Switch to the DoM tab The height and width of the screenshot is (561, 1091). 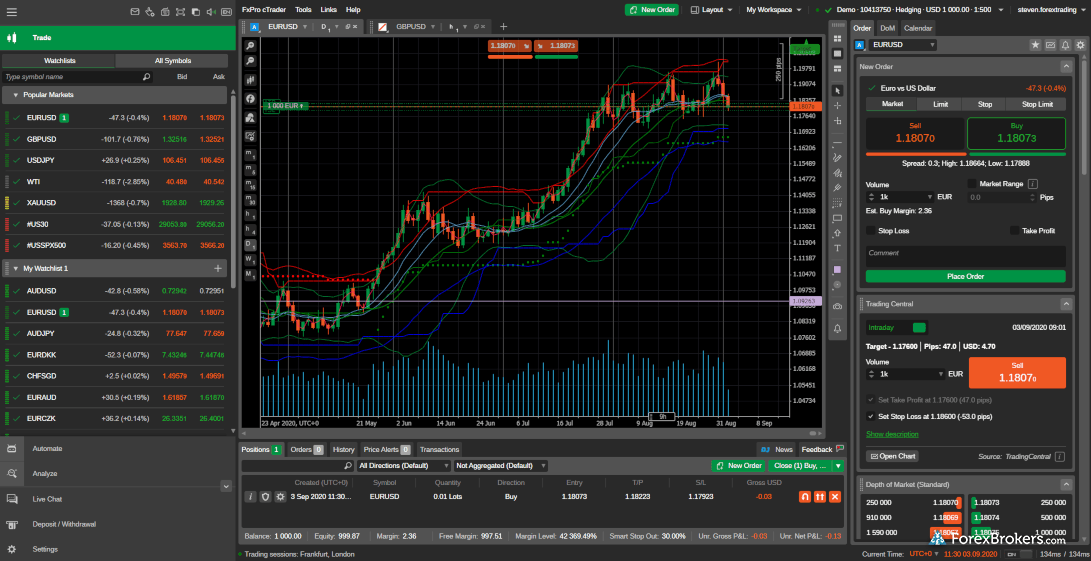(x=887, y=28)
